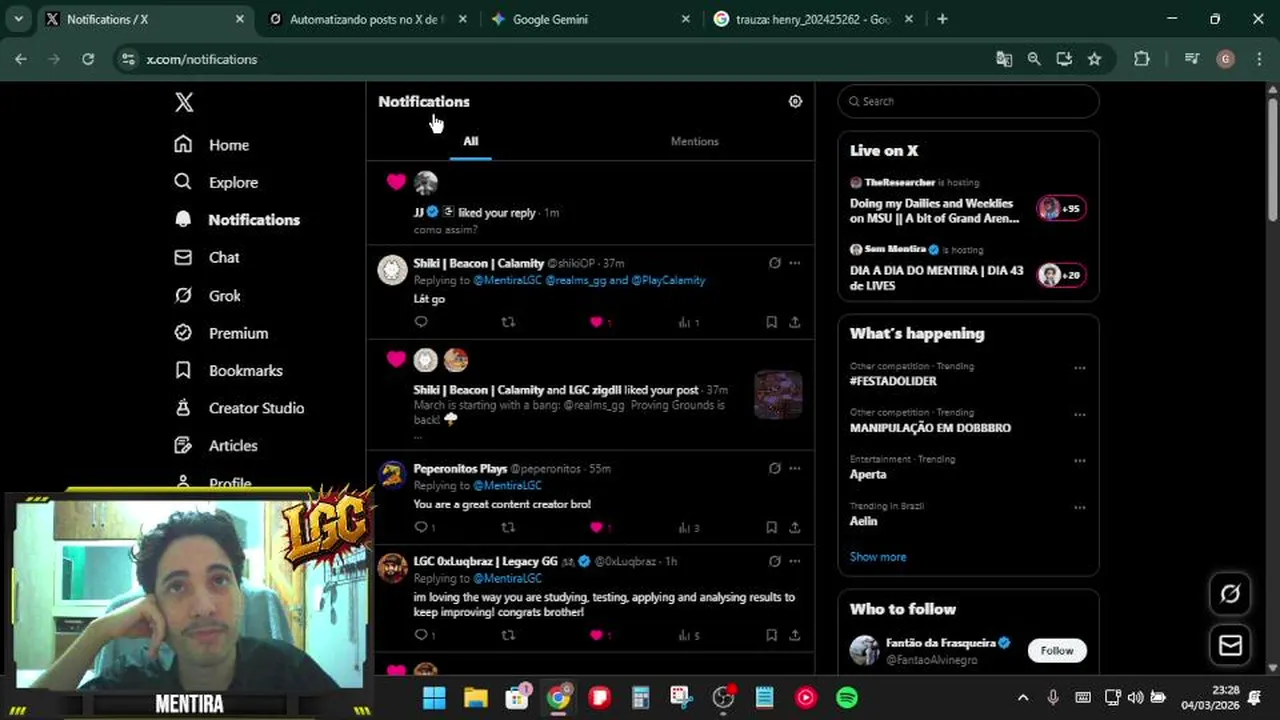Viewport: 1280px width, 720px height.
Task: Share Shiki's "Lèt go" post
Action: pyautogui.click(x=794, y=322)
